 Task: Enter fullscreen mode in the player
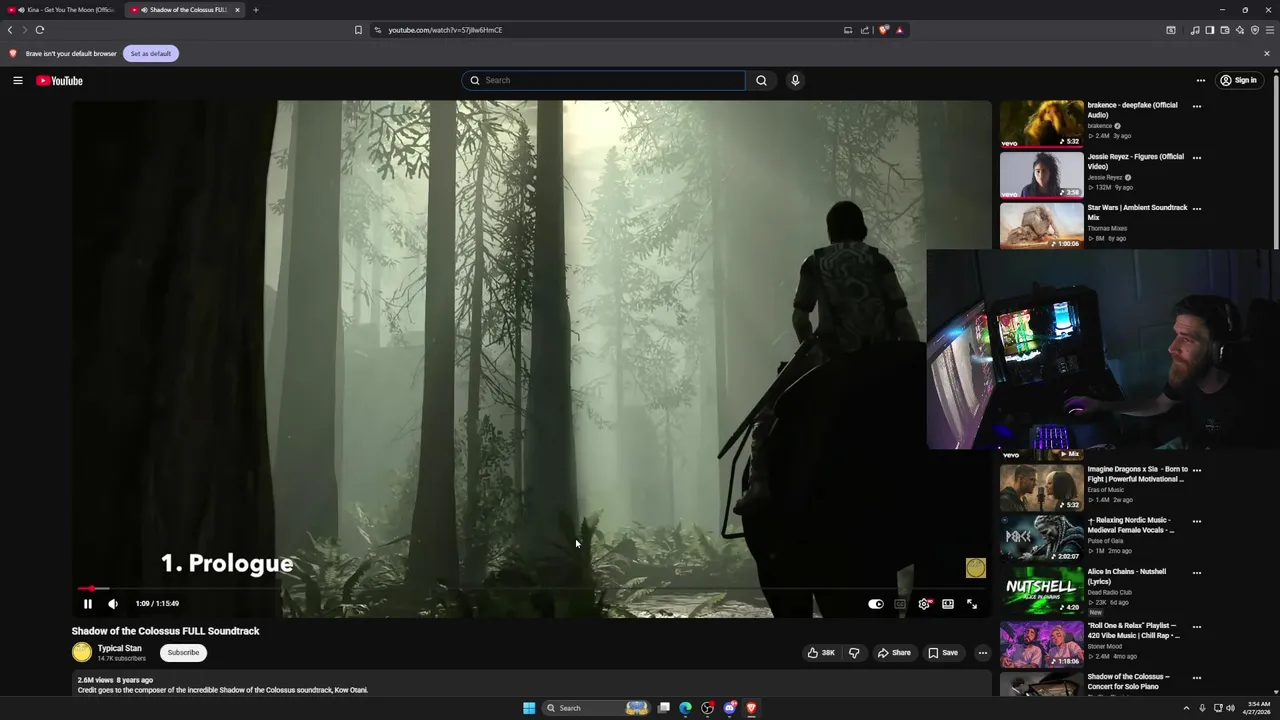pos(972,604)
